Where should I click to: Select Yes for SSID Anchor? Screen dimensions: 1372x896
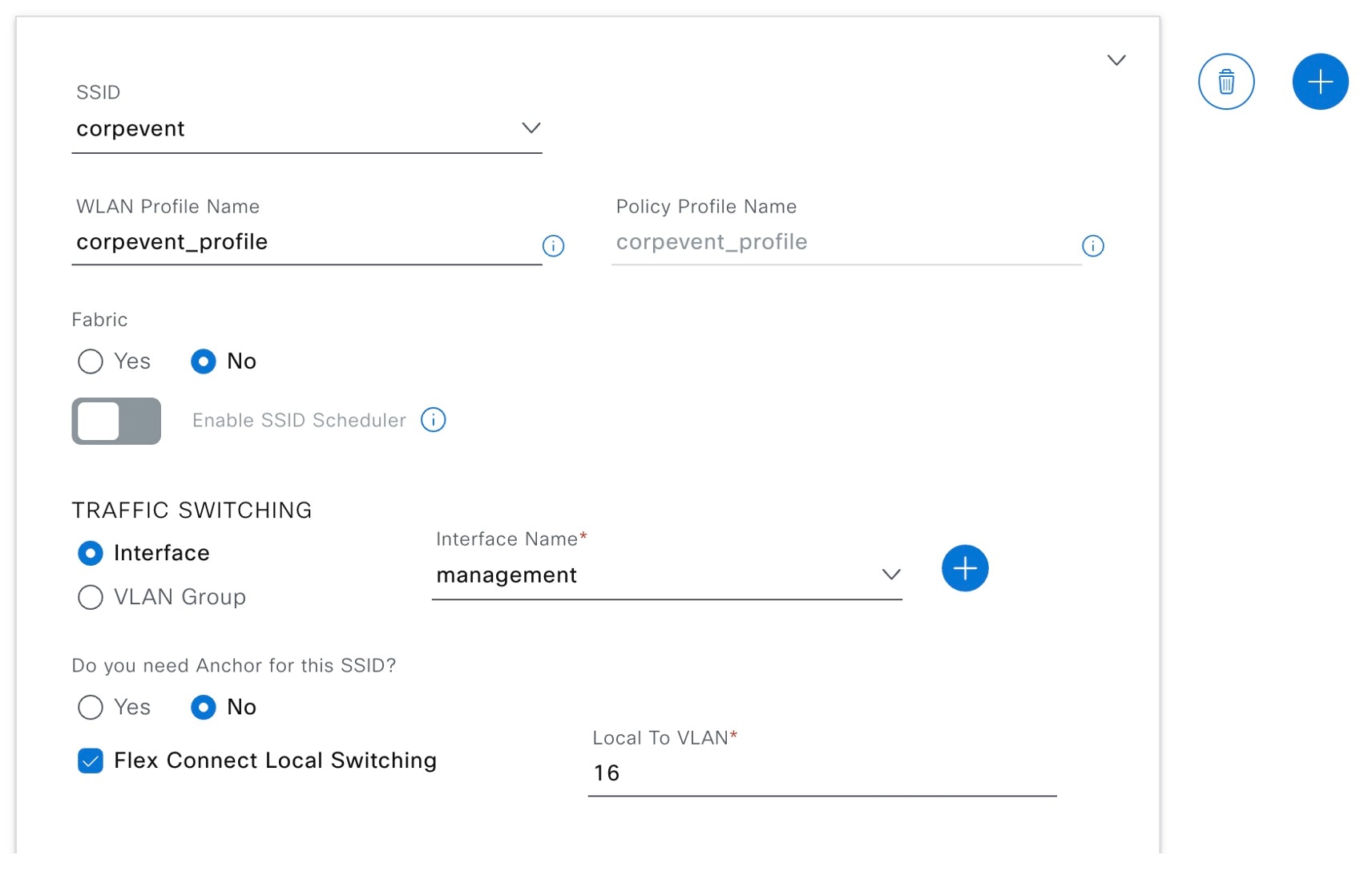point(91,707)
